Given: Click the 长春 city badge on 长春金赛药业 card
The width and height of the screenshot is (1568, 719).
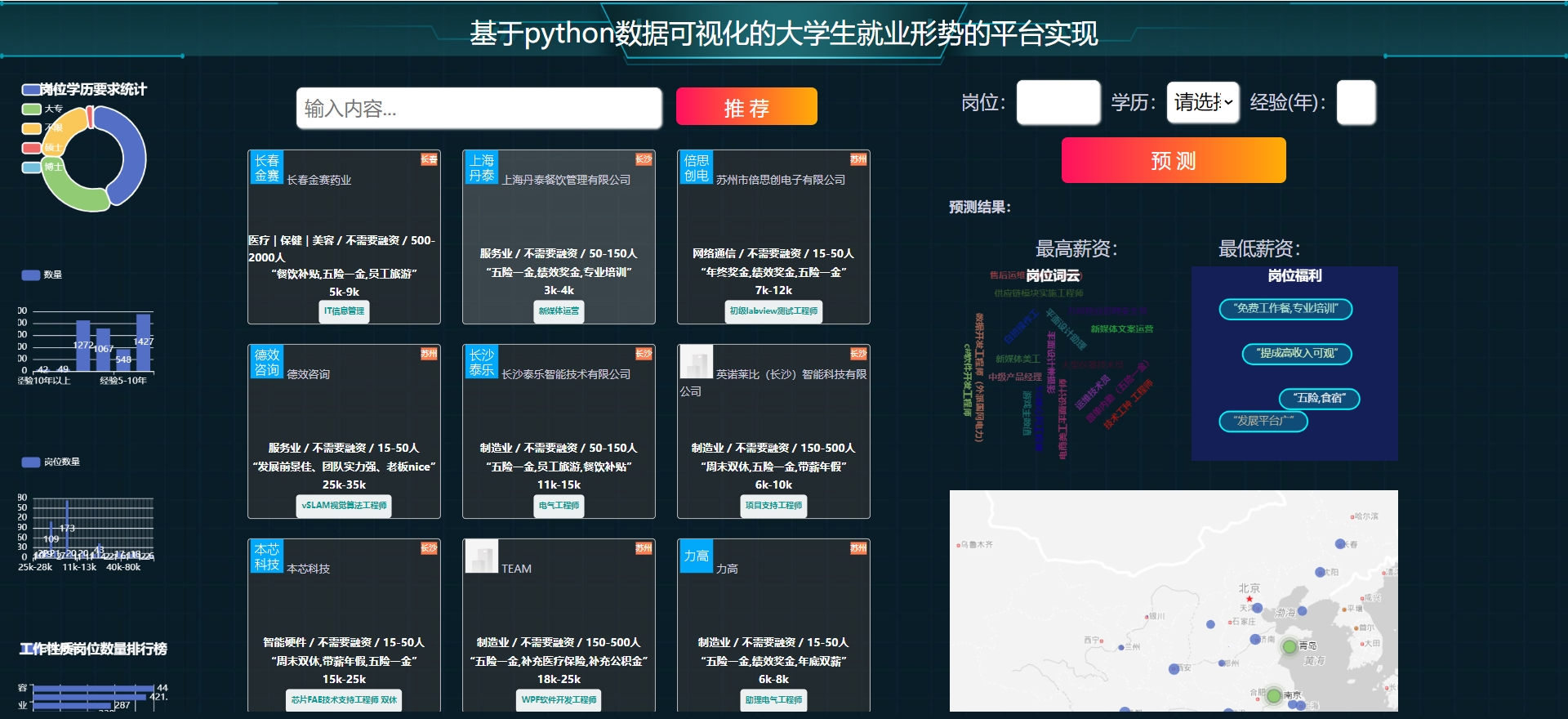Looking at the screenshot, I should pyautogui.click(x=430, y=159).
